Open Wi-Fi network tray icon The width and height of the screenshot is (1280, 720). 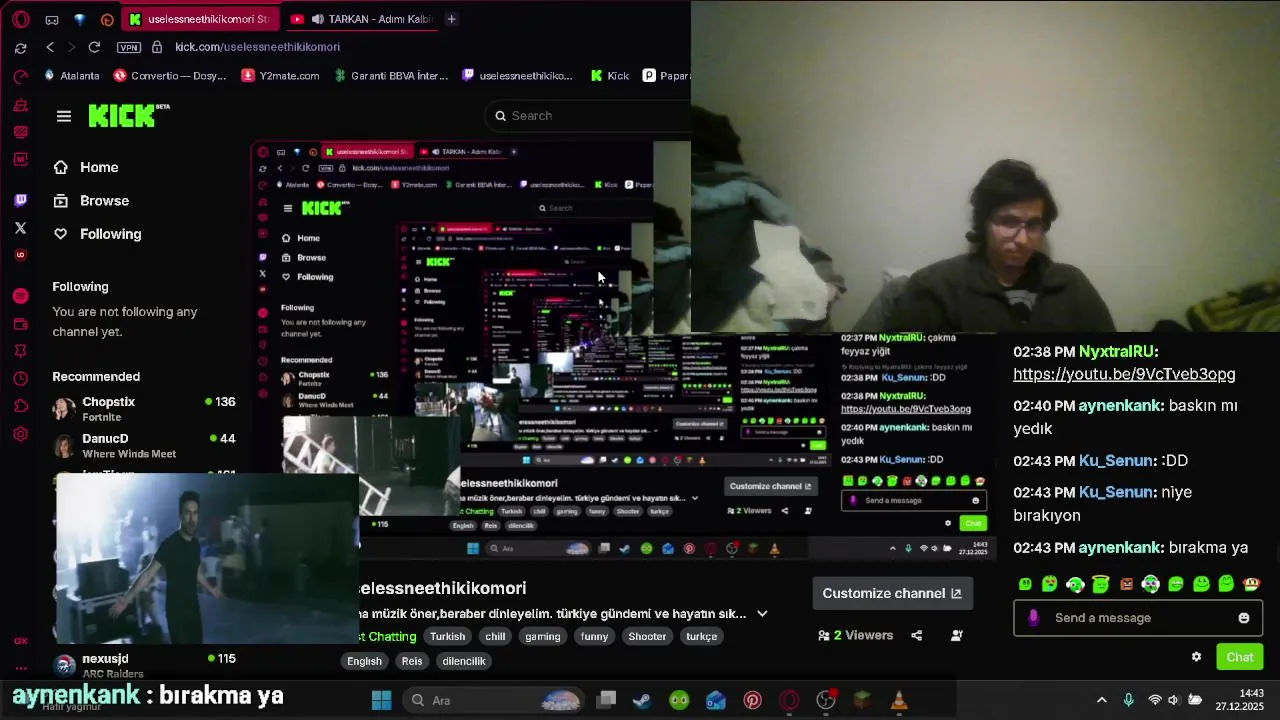pyautogui.click(x=1155, y=700)
